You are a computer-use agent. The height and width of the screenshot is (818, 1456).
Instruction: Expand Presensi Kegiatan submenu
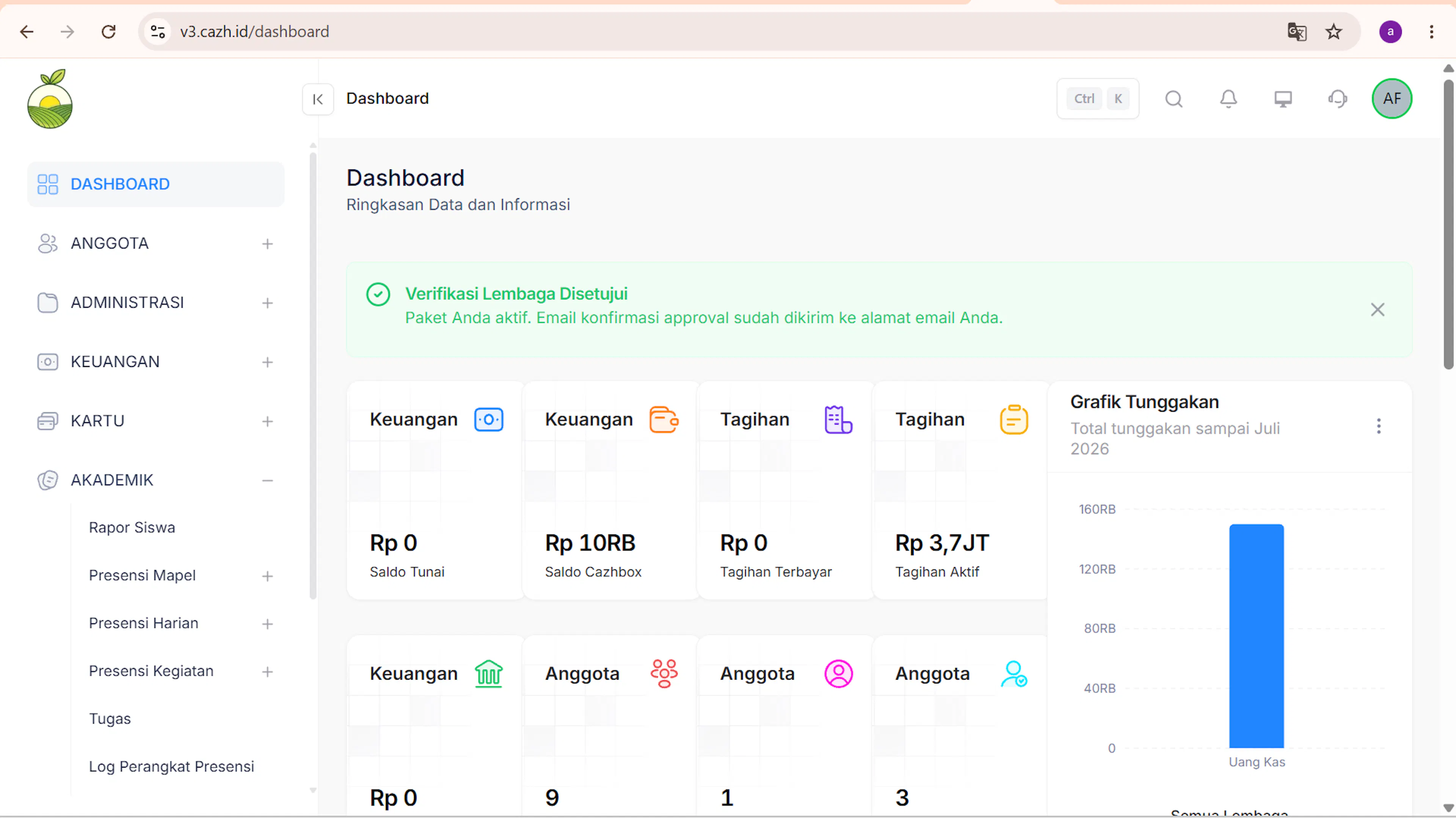tap(267, 671)
